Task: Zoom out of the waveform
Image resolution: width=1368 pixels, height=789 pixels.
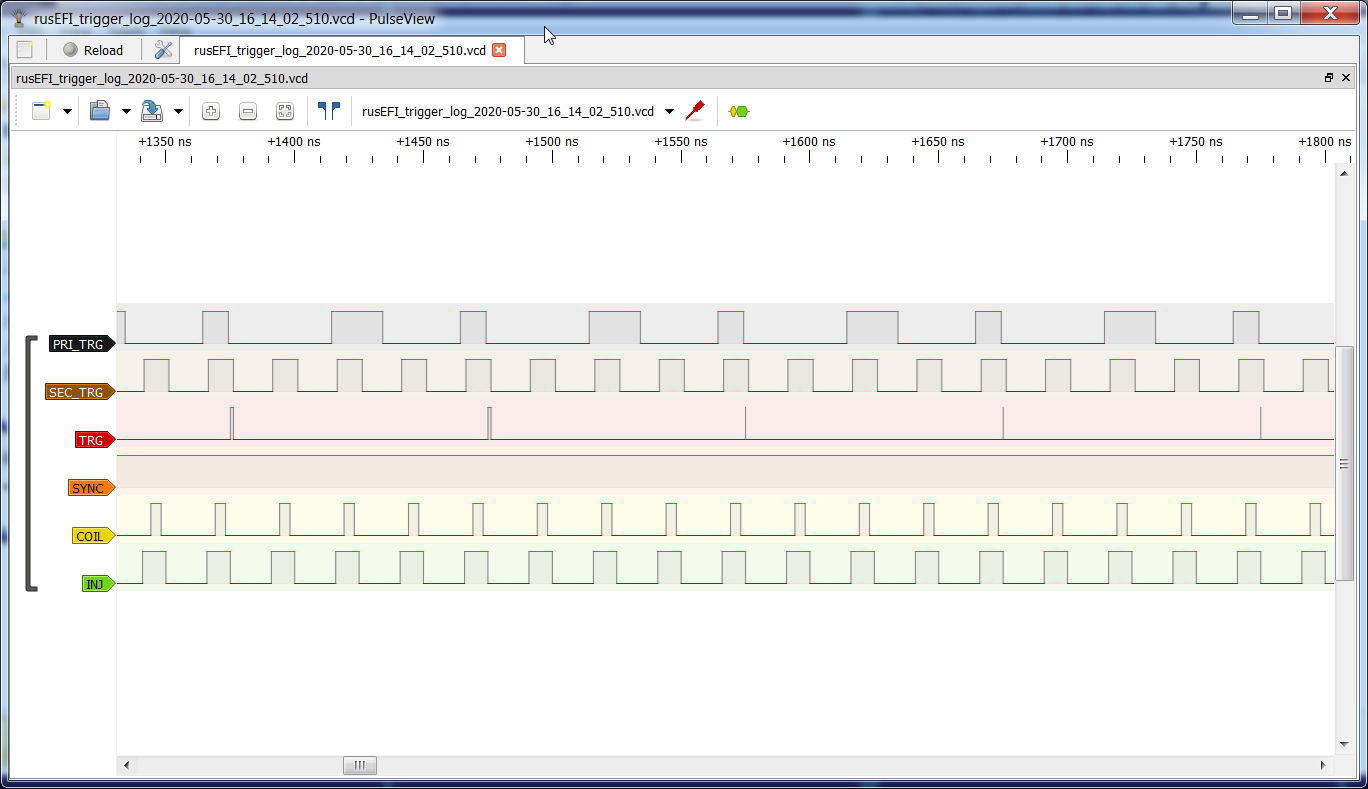Action: tap(248, 112)
